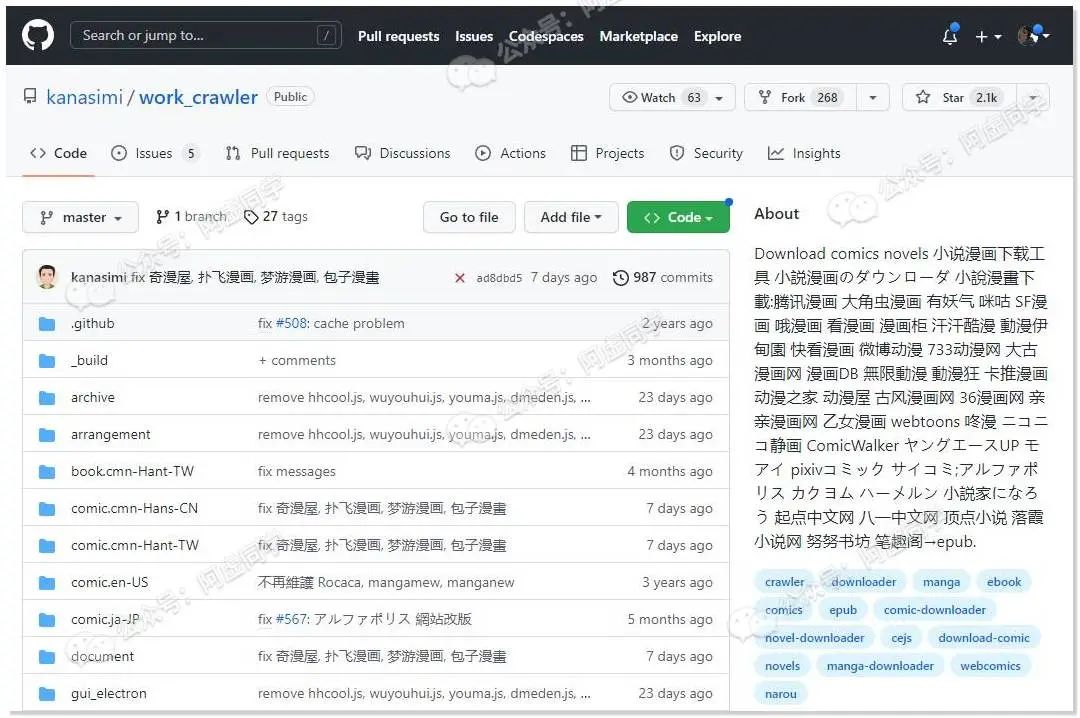Viewport: 1080px width, 718px height.
Task: Open the green Code clone dropdown
Action: click(x=678, y=217)
